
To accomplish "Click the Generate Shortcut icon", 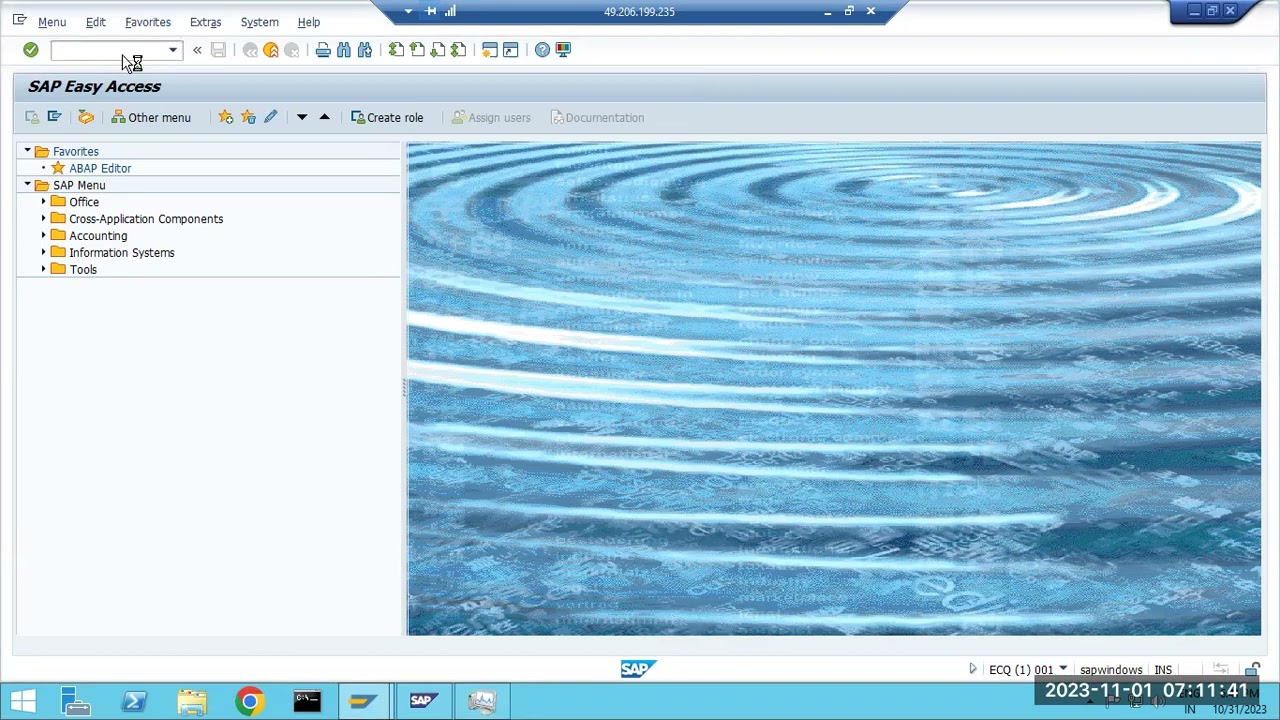I will (511, 50).
